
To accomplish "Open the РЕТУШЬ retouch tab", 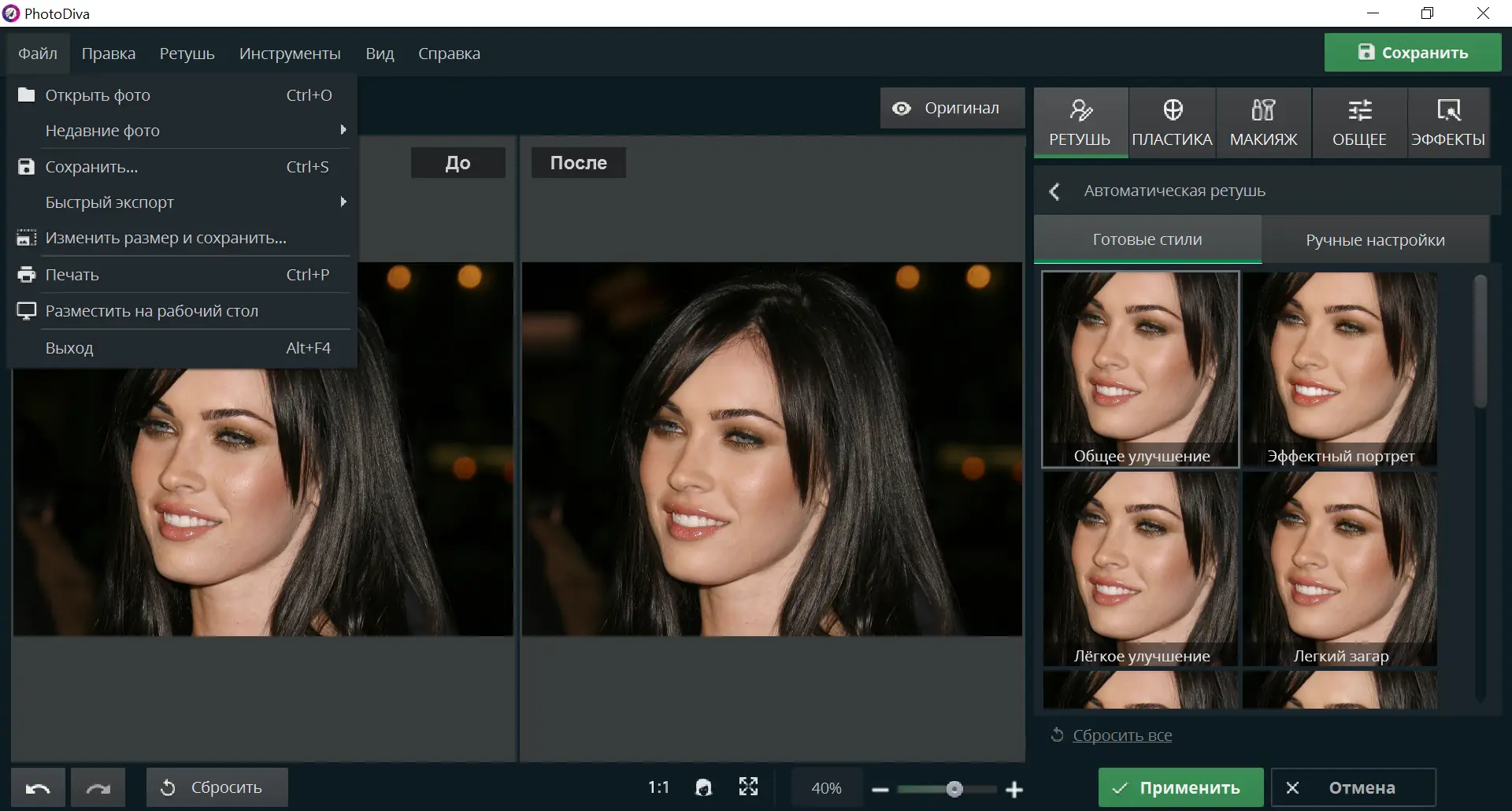I will (1080, 123).
